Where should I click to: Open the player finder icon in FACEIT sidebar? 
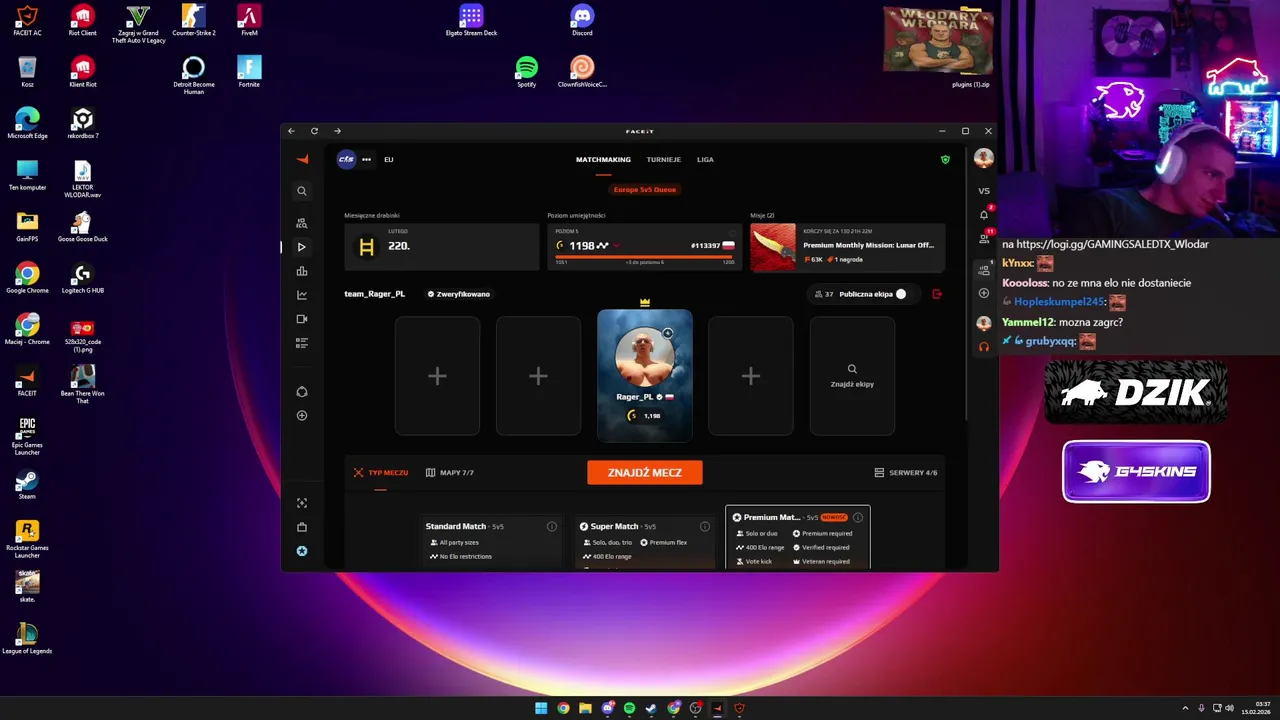(302, 223)
